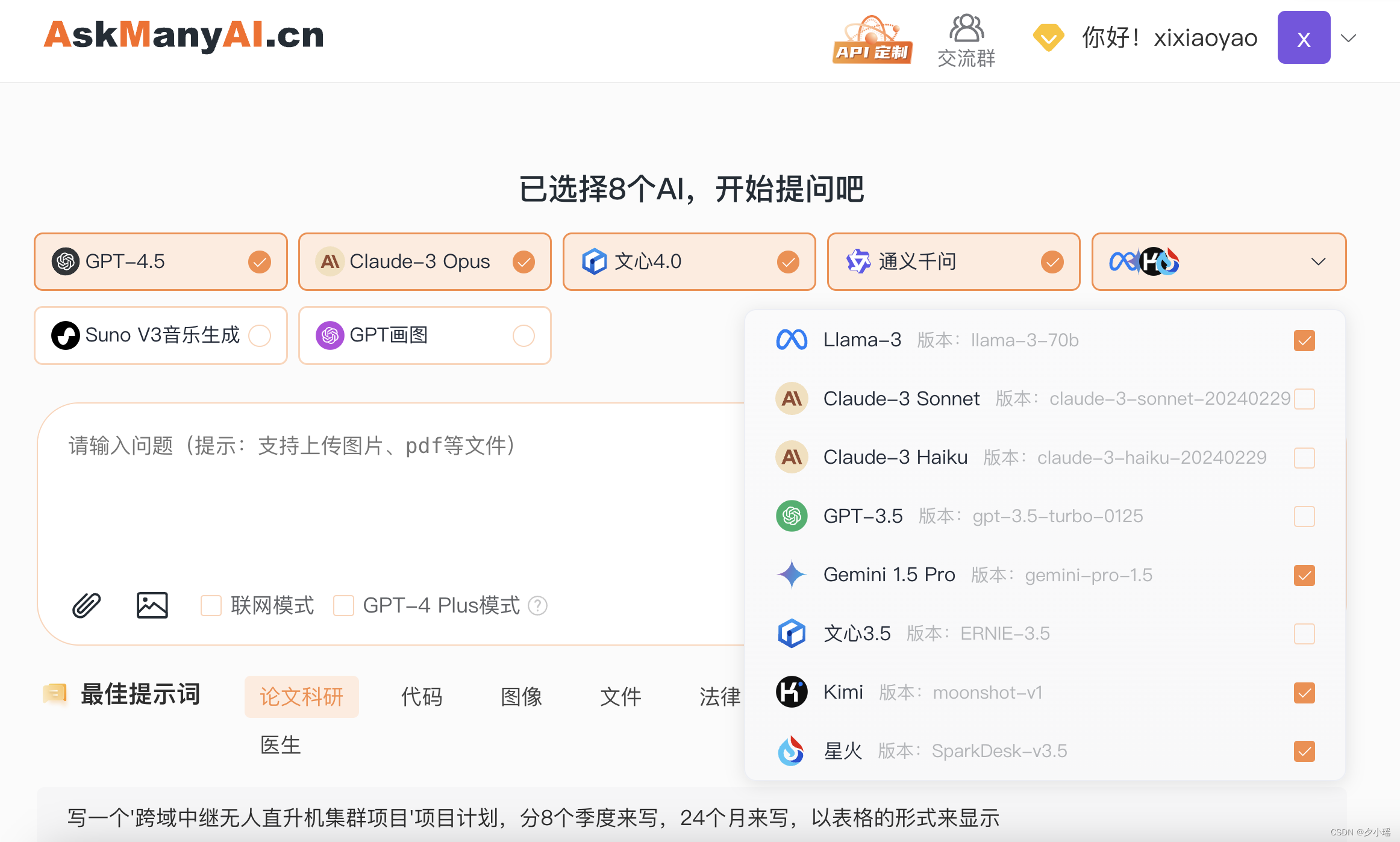Uncheck the 星火 checkbox
The height and width of the screenshot is (842, 1400).
(x=1304, y=751)
